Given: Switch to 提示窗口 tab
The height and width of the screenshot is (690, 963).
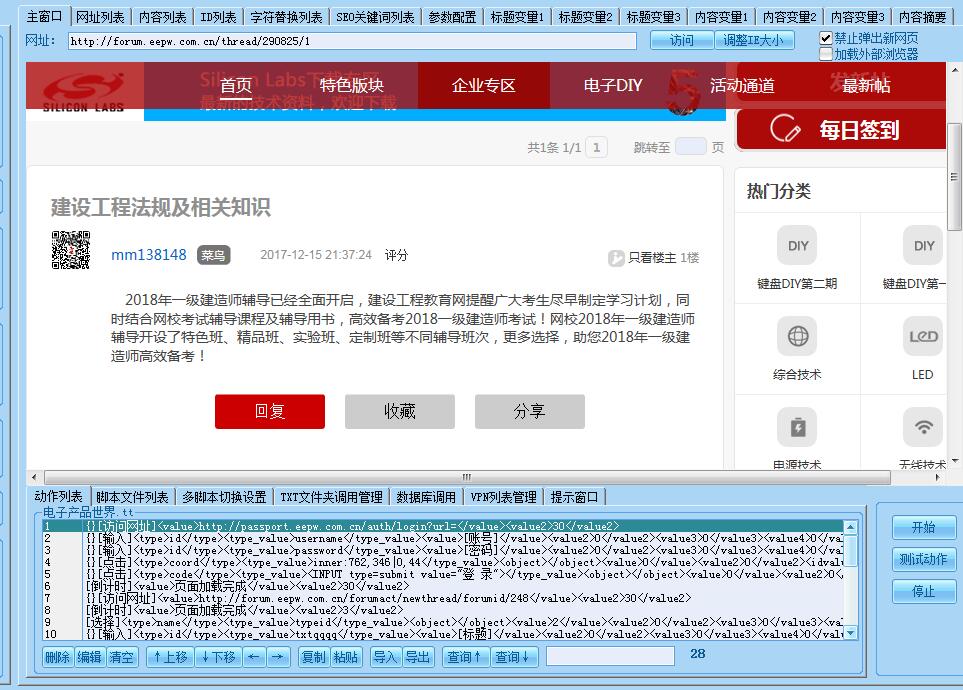Looking at the screenshot, I should point(574,497).
